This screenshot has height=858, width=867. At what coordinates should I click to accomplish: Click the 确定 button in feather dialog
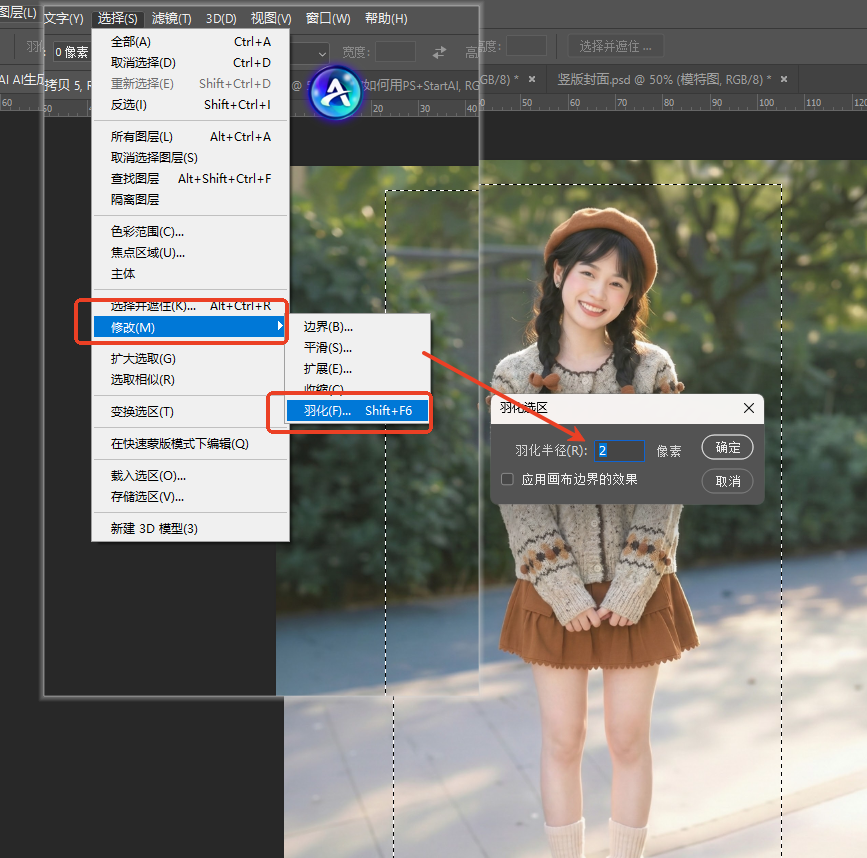pos(727,448)
